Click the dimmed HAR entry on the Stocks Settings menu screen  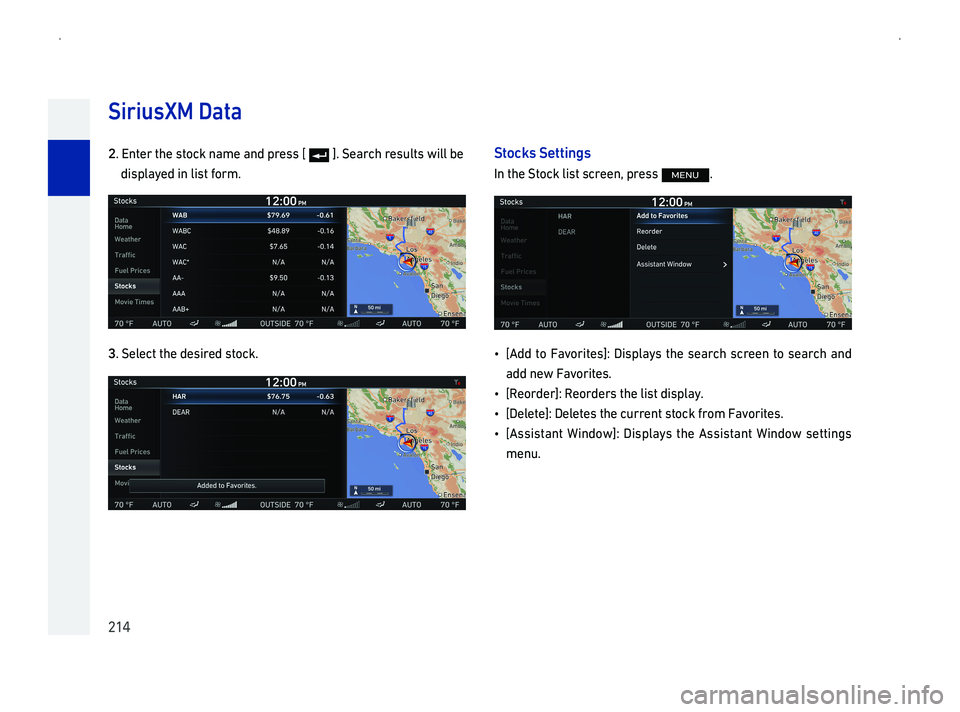pos(565,216)
